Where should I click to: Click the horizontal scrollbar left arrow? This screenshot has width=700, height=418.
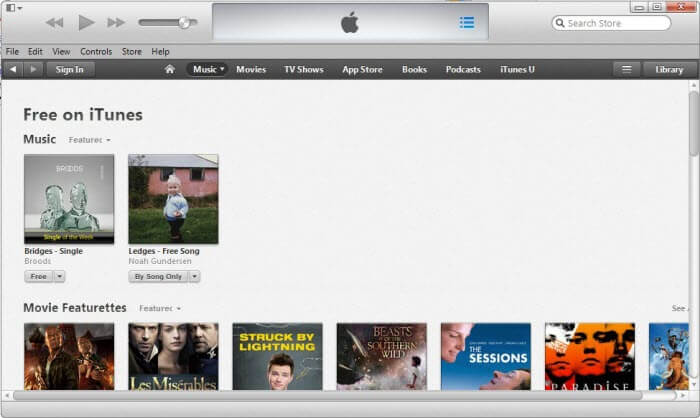[7, 396]
